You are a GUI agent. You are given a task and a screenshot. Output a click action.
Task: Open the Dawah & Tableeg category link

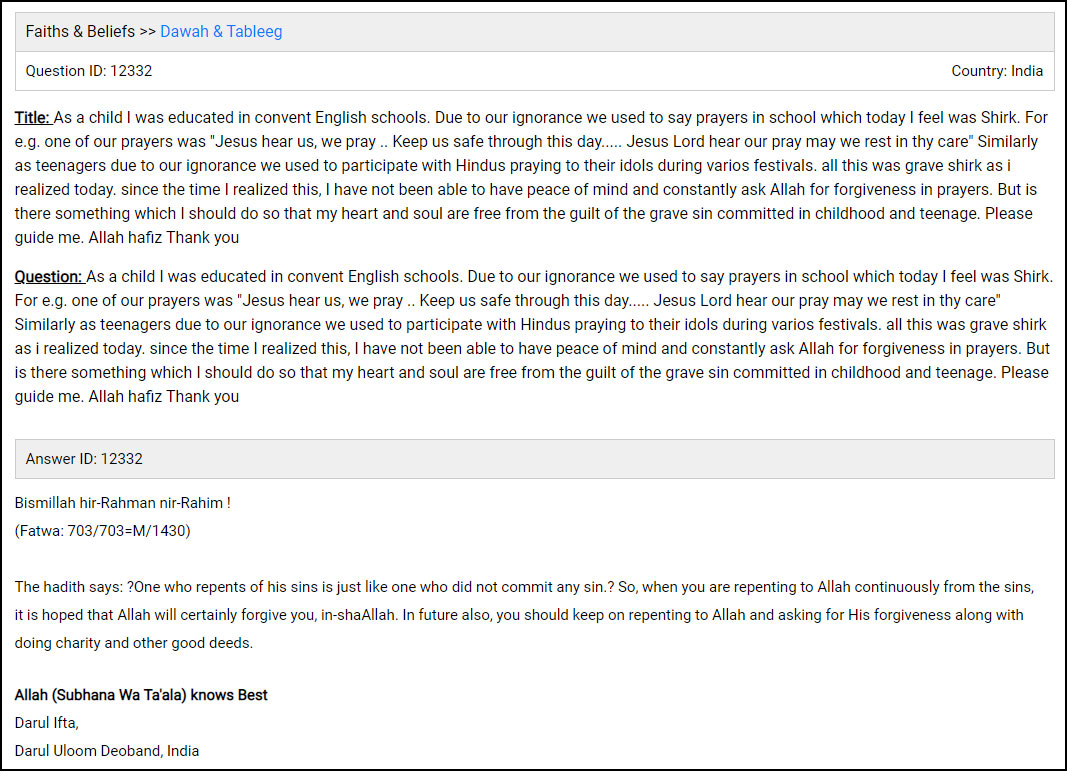[221, 32]
